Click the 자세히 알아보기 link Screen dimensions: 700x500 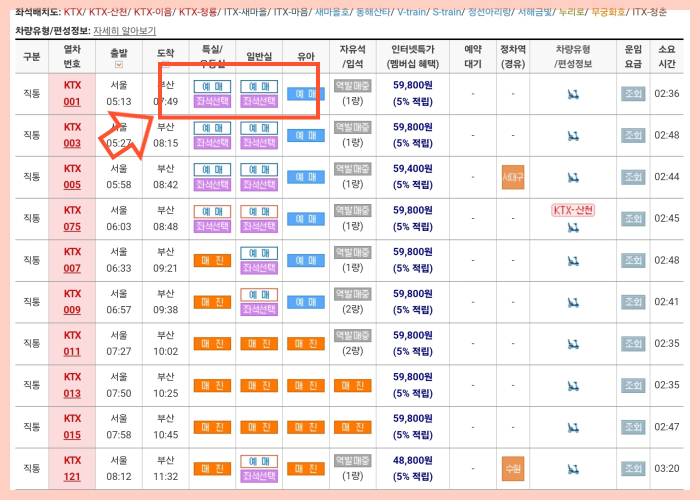[x=125, y=31]
